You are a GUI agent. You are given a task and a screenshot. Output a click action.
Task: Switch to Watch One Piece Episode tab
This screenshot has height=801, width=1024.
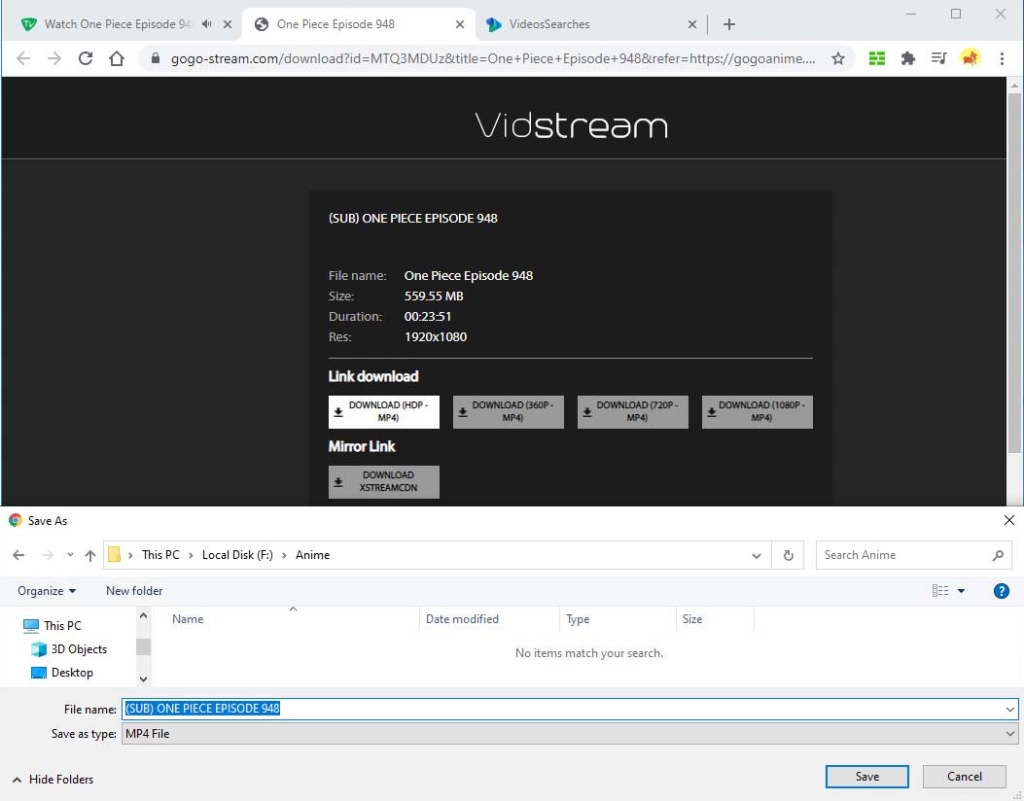point(118,24)
